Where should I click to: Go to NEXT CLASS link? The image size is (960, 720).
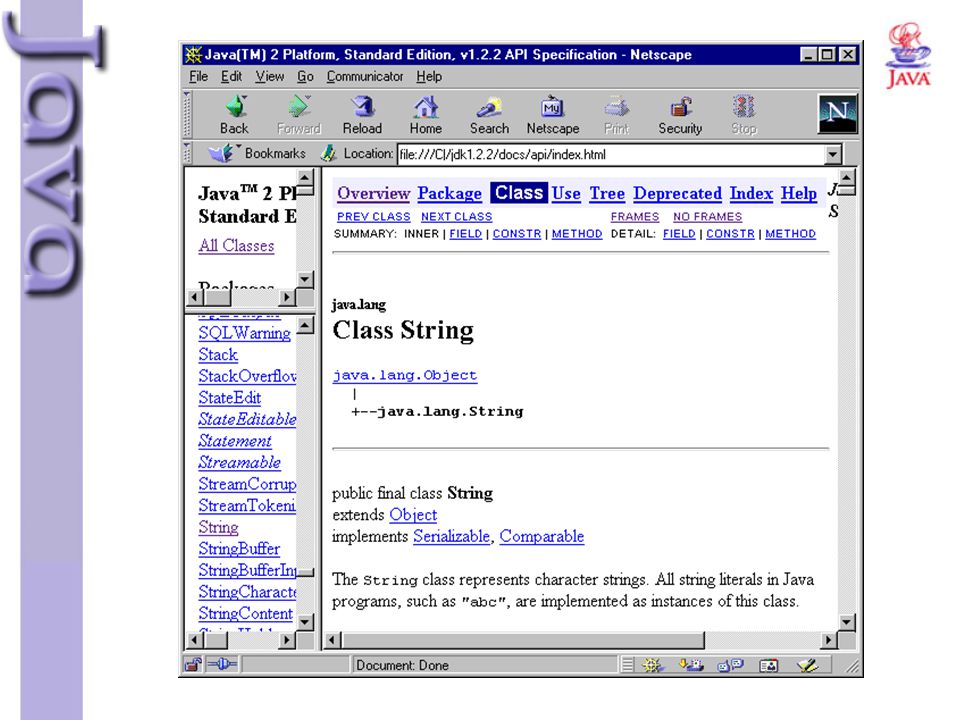point(456,217)
